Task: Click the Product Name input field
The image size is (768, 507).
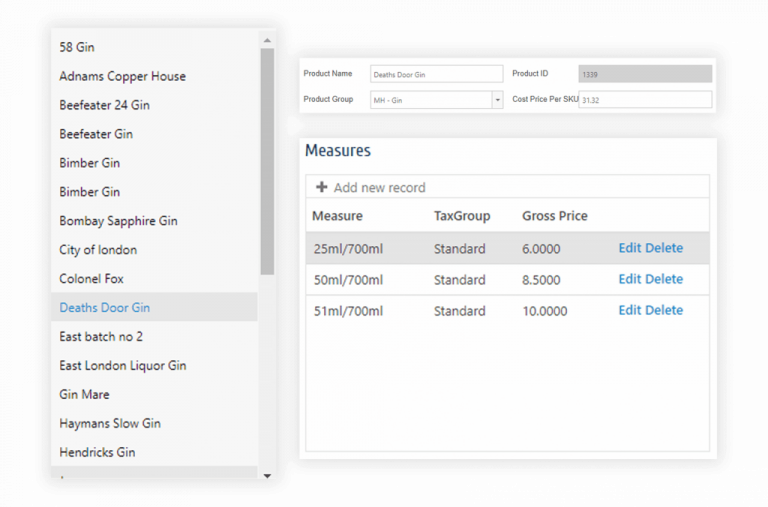Action: [436, 74]
